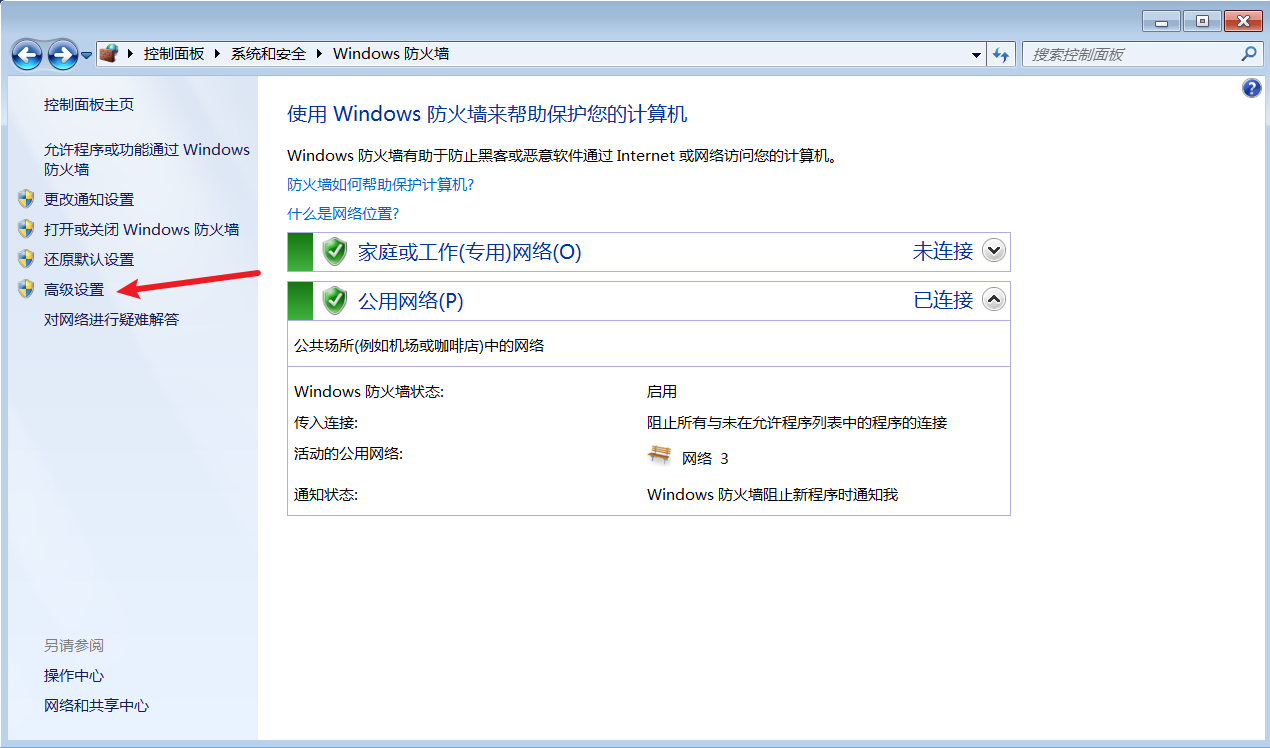Click the 网络 3 network name

point(705,458)
